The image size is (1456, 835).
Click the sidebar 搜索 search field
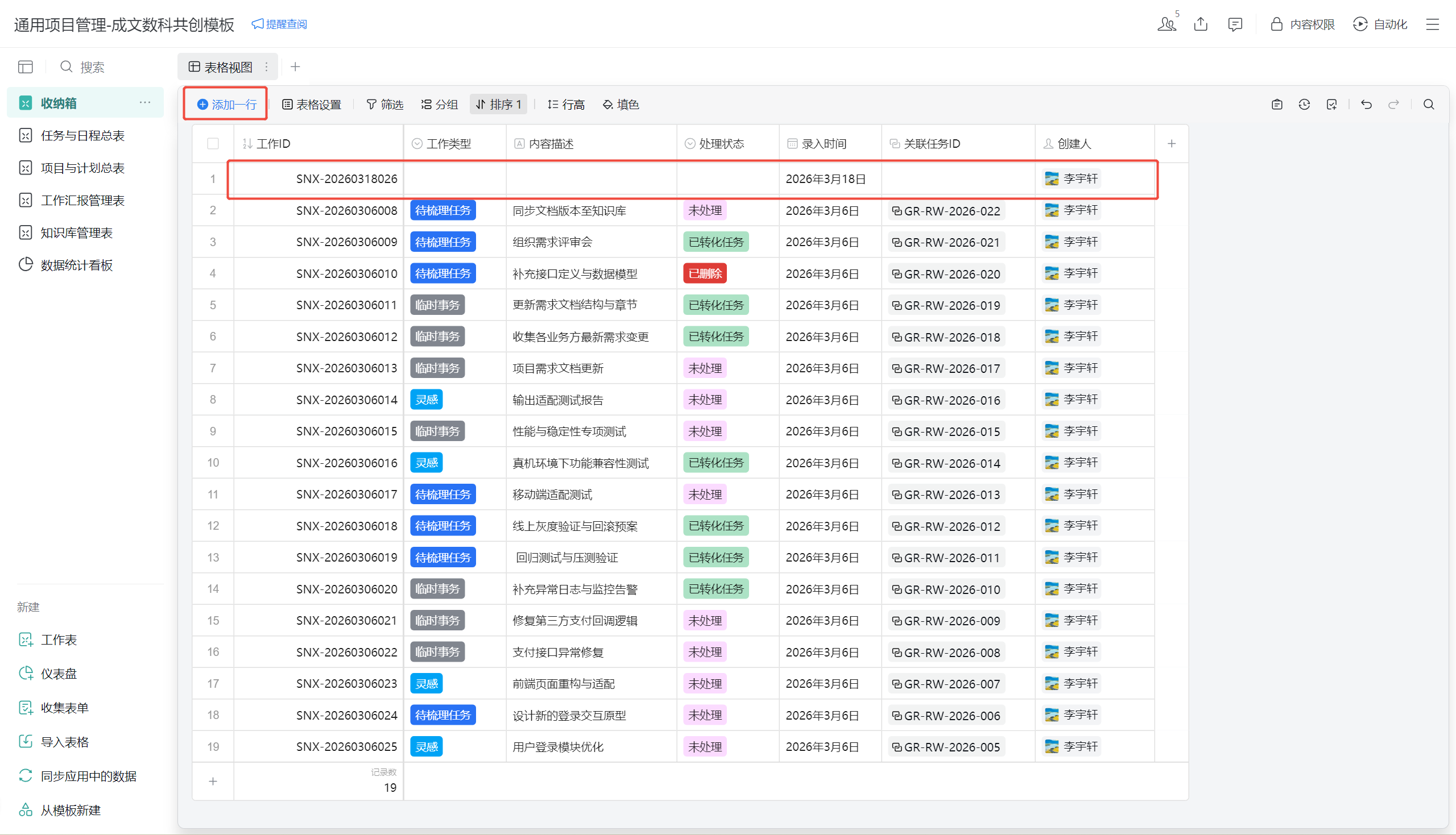tap(92, 67)
